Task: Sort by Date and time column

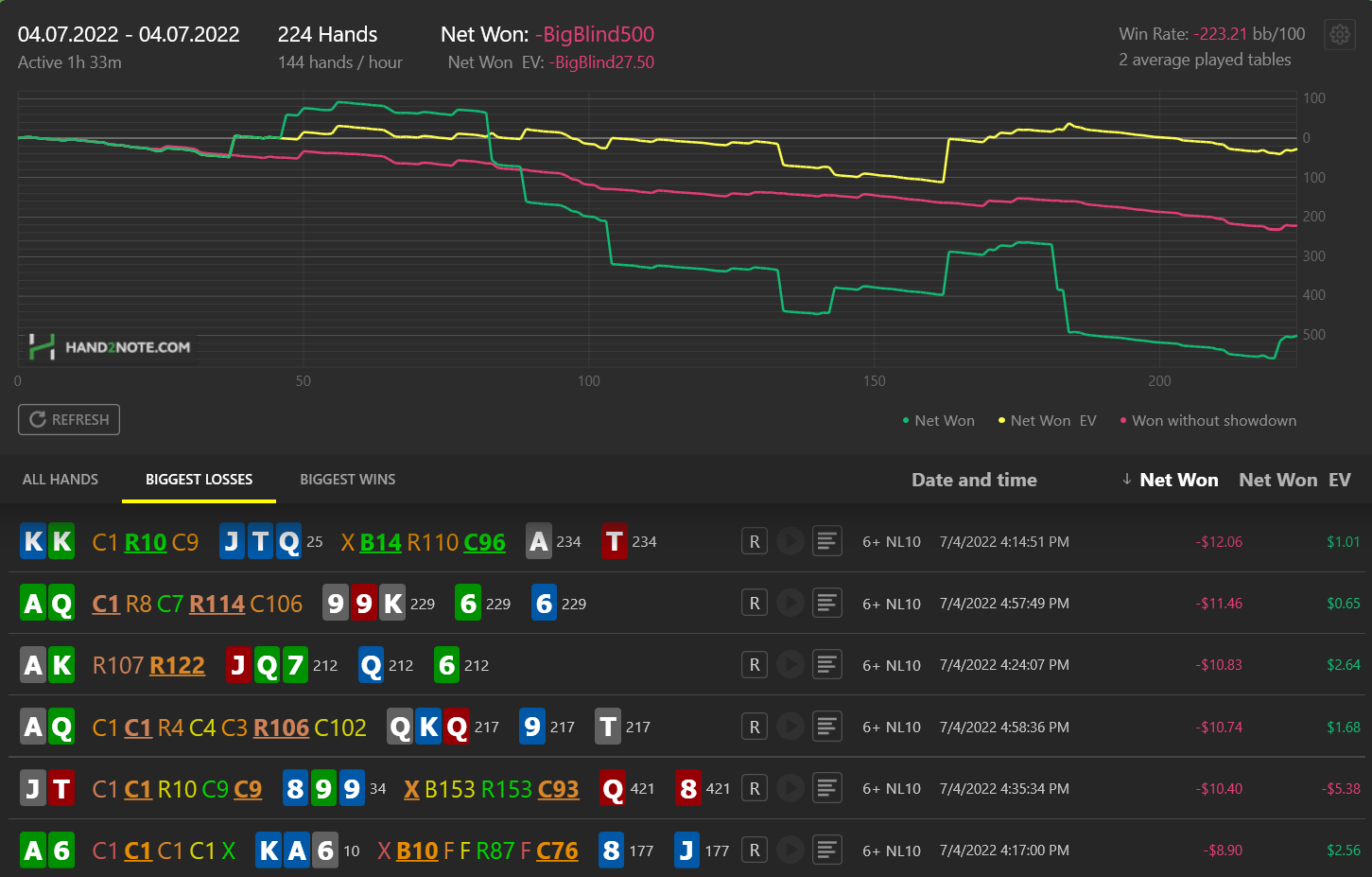Action: (974, 480)
